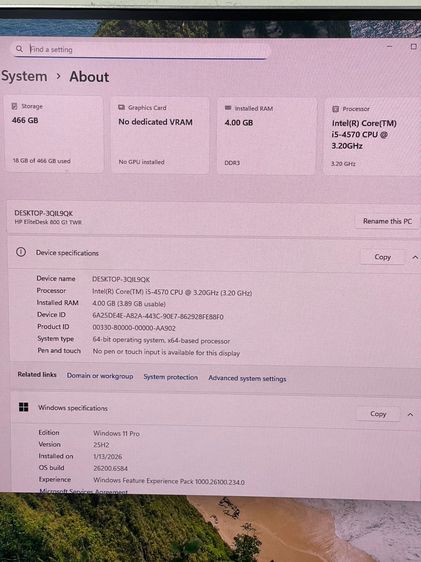Click the Device specifications info icon
The image size is (421, 562).
[21, 252]
